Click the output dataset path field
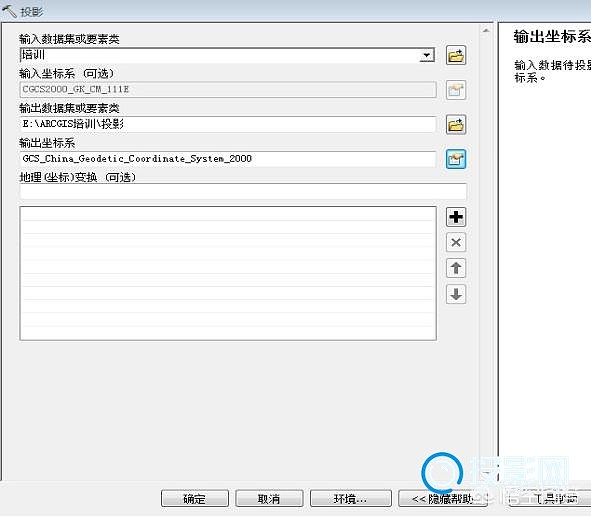Screen dimensions: 591x517 click(228, 124)
